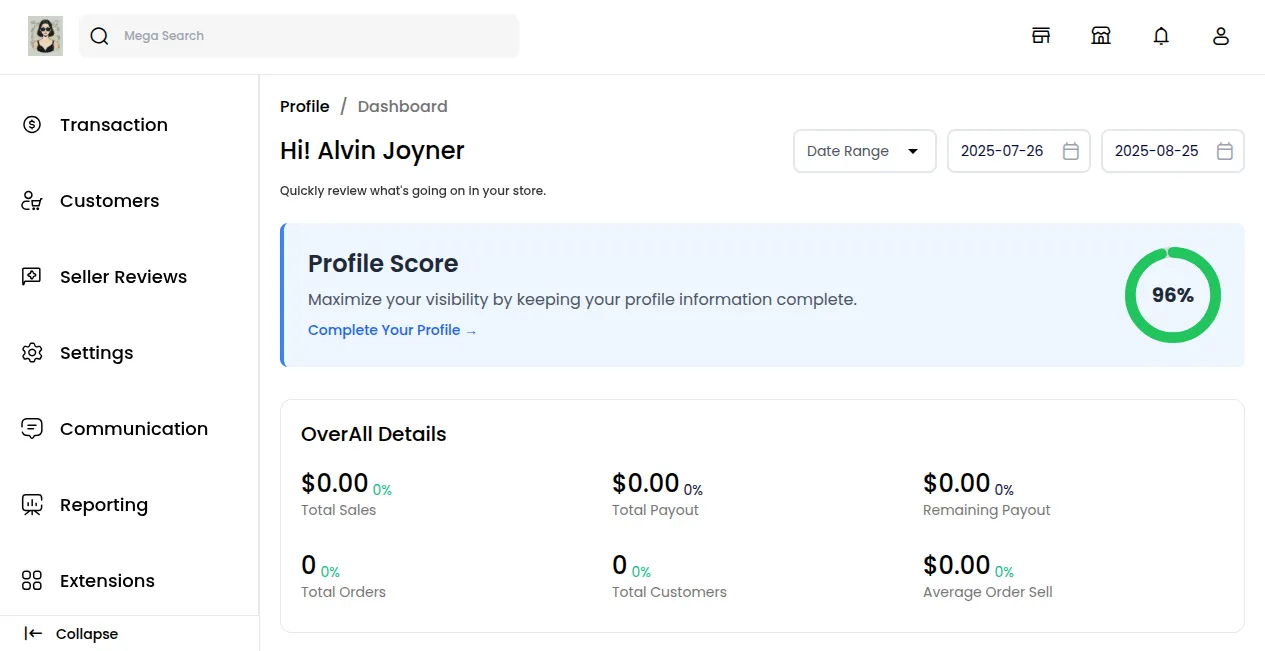
Task: Follow the Complete Your Profile link
Action: coord(392,330)
